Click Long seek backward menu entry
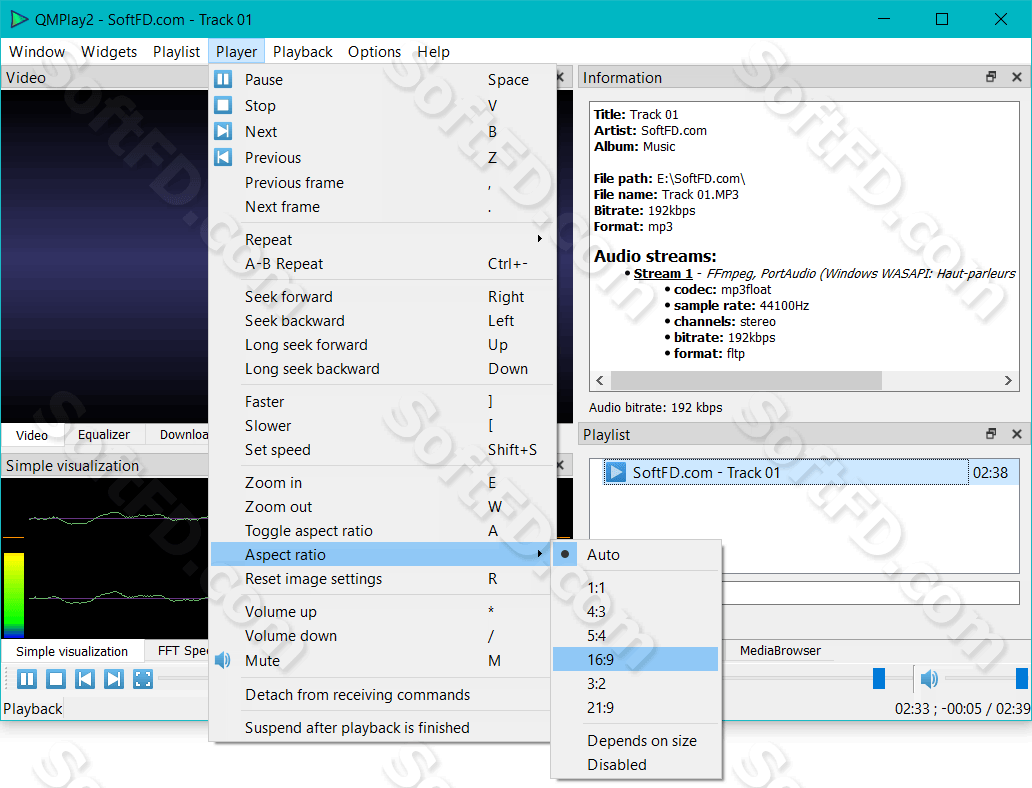The image size is (1032, 788). point(383,369)
